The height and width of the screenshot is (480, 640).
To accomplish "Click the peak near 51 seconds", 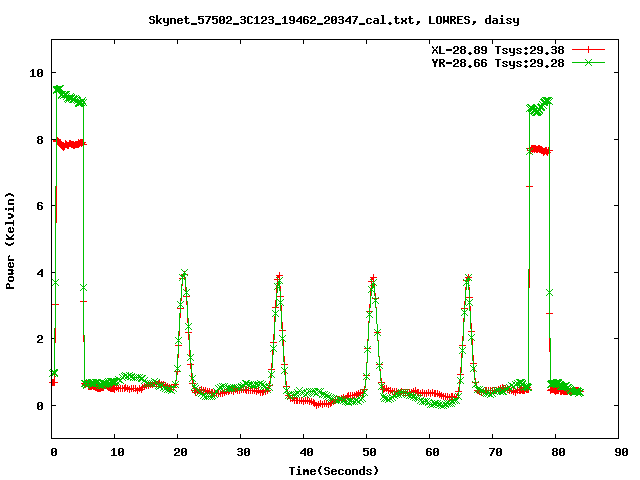I will coord(373,278).
